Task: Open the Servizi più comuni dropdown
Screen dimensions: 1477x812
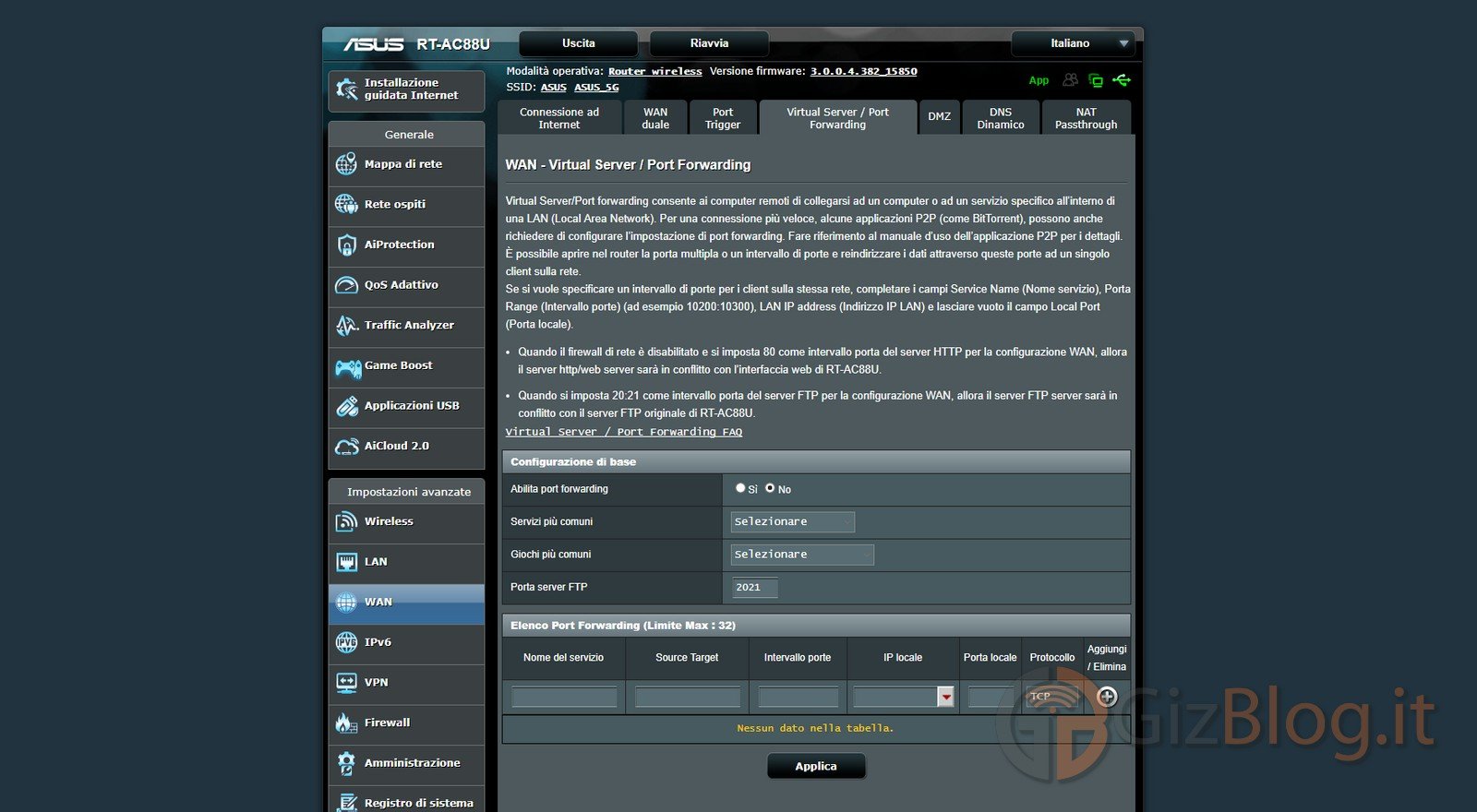Action: coord(793,522)
